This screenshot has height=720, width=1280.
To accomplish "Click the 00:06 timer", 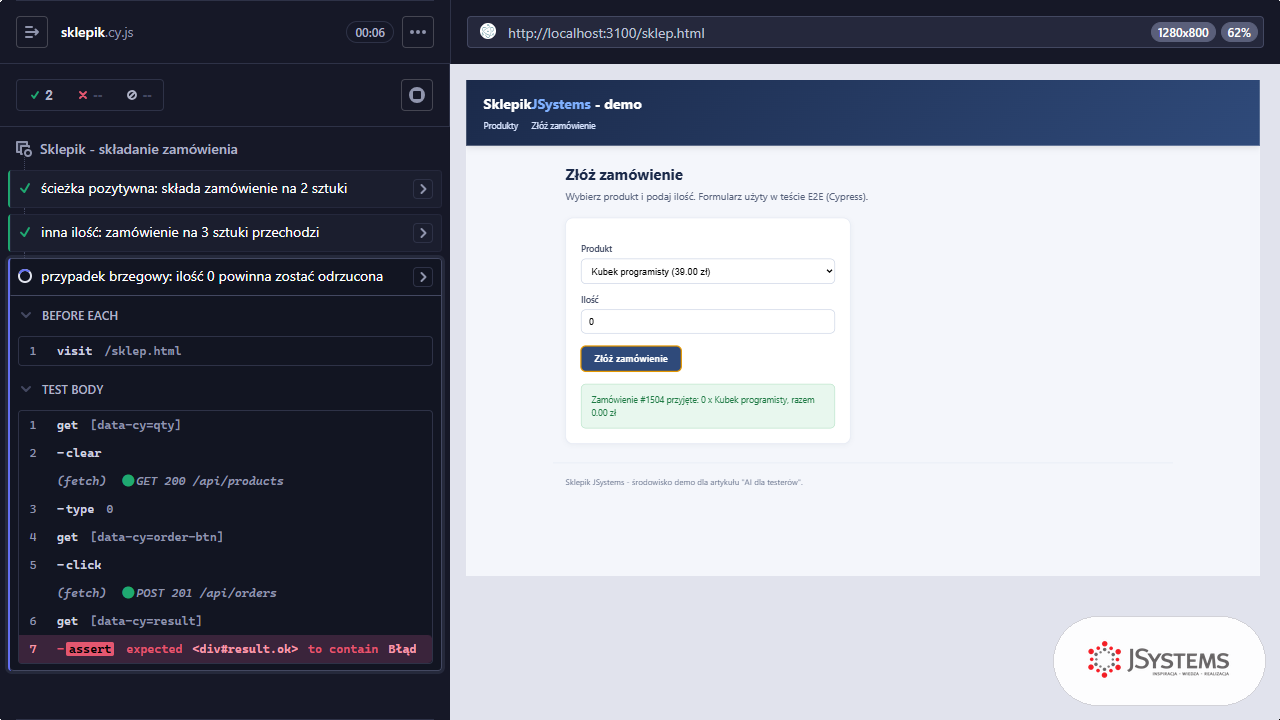I will click(x=370, y=32).
